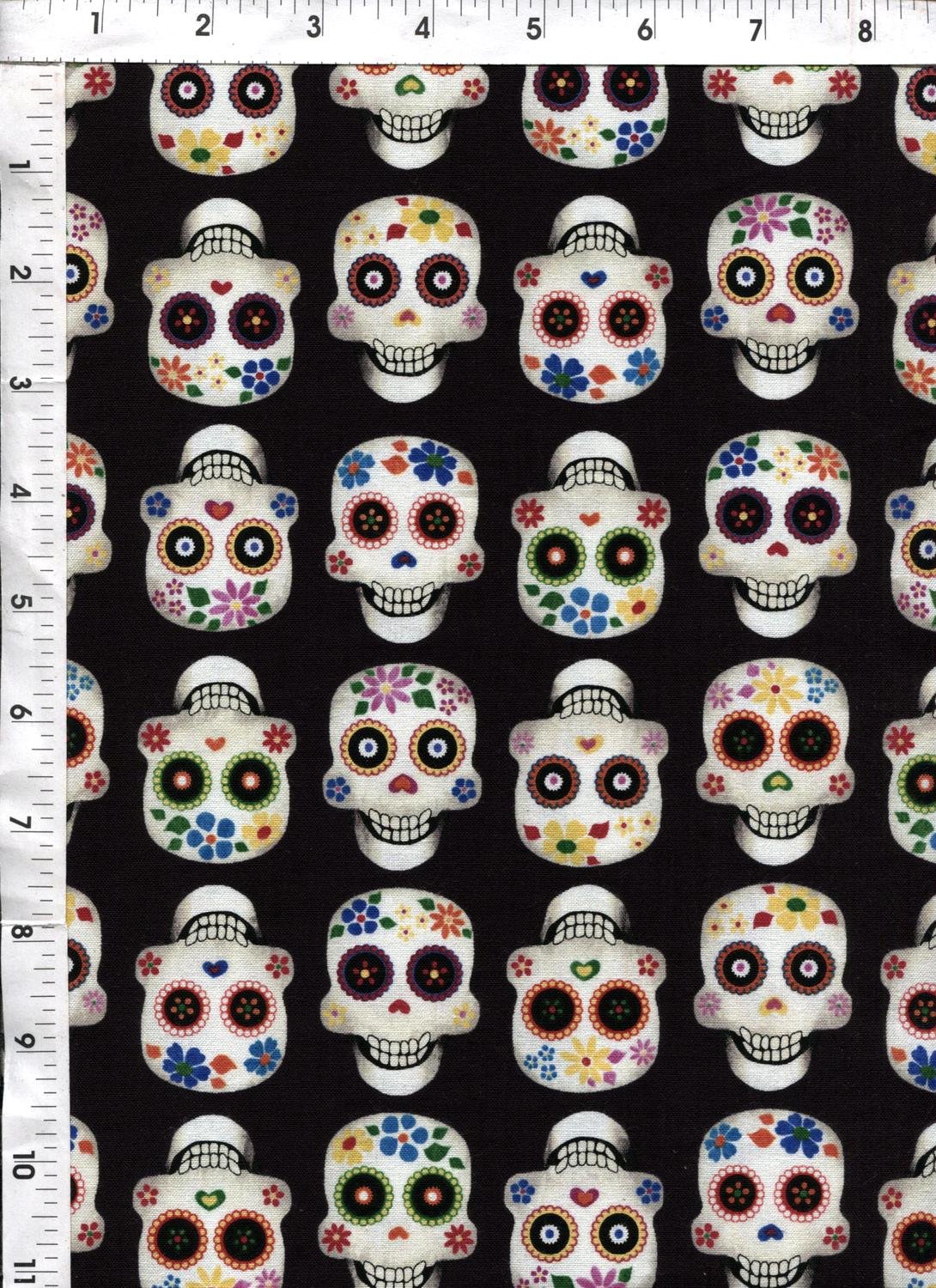Image resolution: width=936 pixels, height=1288 pixels.
Task: Select the horizontal ruler at the top
Action: point(468,26)
